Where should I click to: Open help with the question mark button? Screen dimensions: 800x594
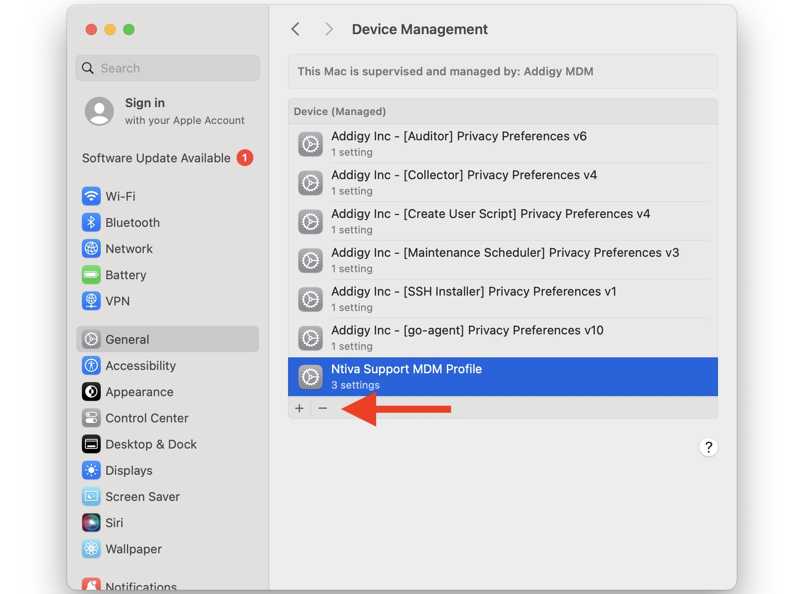click(708, 447)
